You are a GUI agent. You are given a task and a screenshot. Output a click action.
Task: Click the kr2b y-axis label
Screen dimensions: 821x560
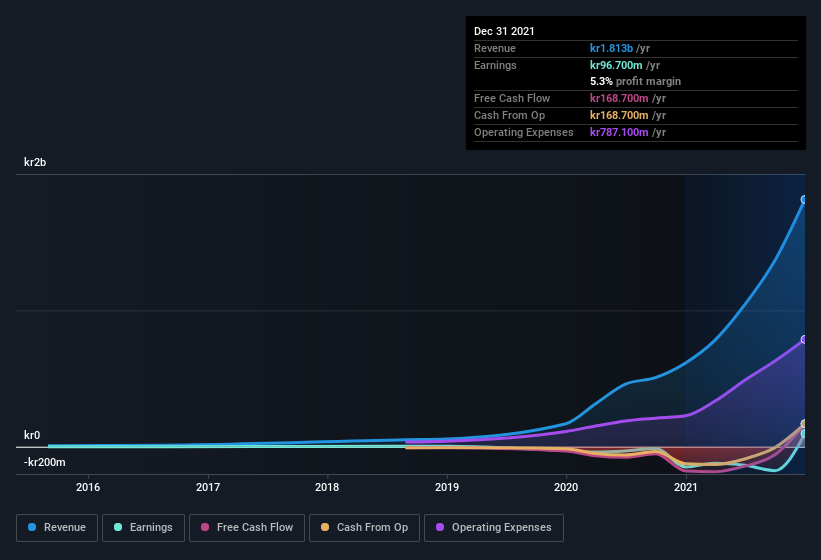pos(35,162)
